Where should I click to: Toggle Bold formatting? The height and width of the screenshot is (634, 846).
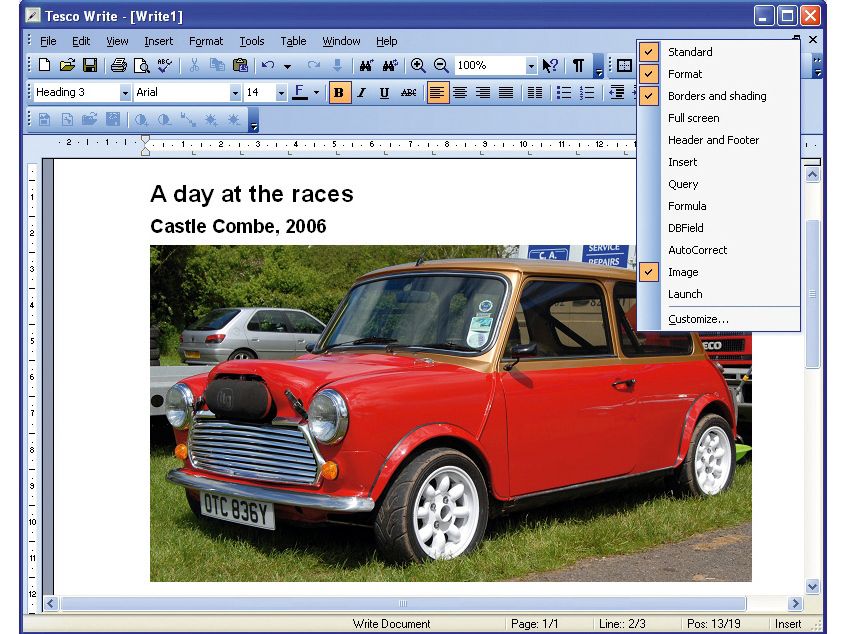(339, 93)
